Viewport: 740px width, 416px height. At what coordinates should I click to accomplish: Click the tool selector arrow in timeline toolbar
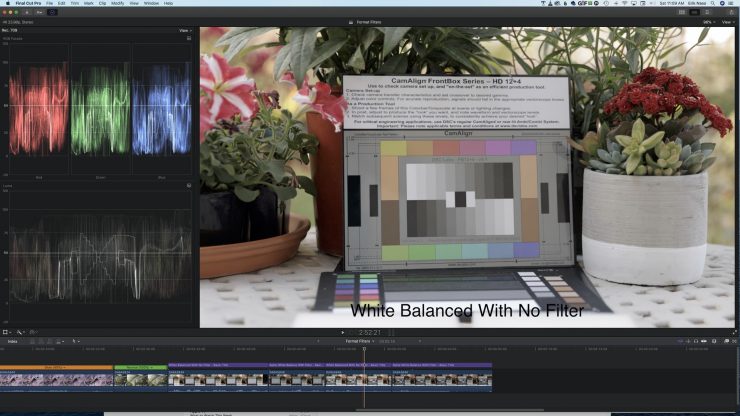75,341
